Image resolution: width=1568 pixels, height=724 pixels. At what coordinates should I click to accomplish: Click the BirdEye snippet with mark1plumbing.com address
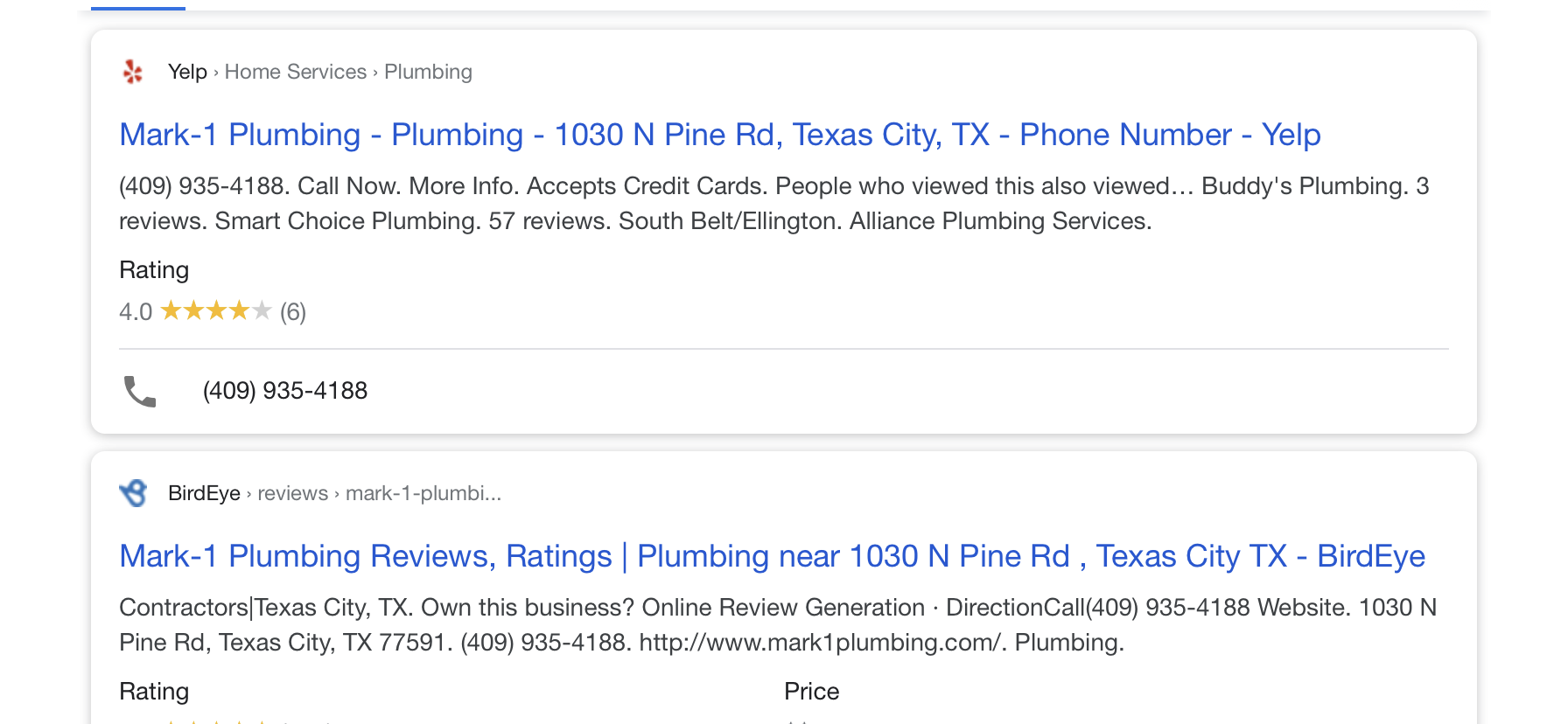click(x=778, y=625)
